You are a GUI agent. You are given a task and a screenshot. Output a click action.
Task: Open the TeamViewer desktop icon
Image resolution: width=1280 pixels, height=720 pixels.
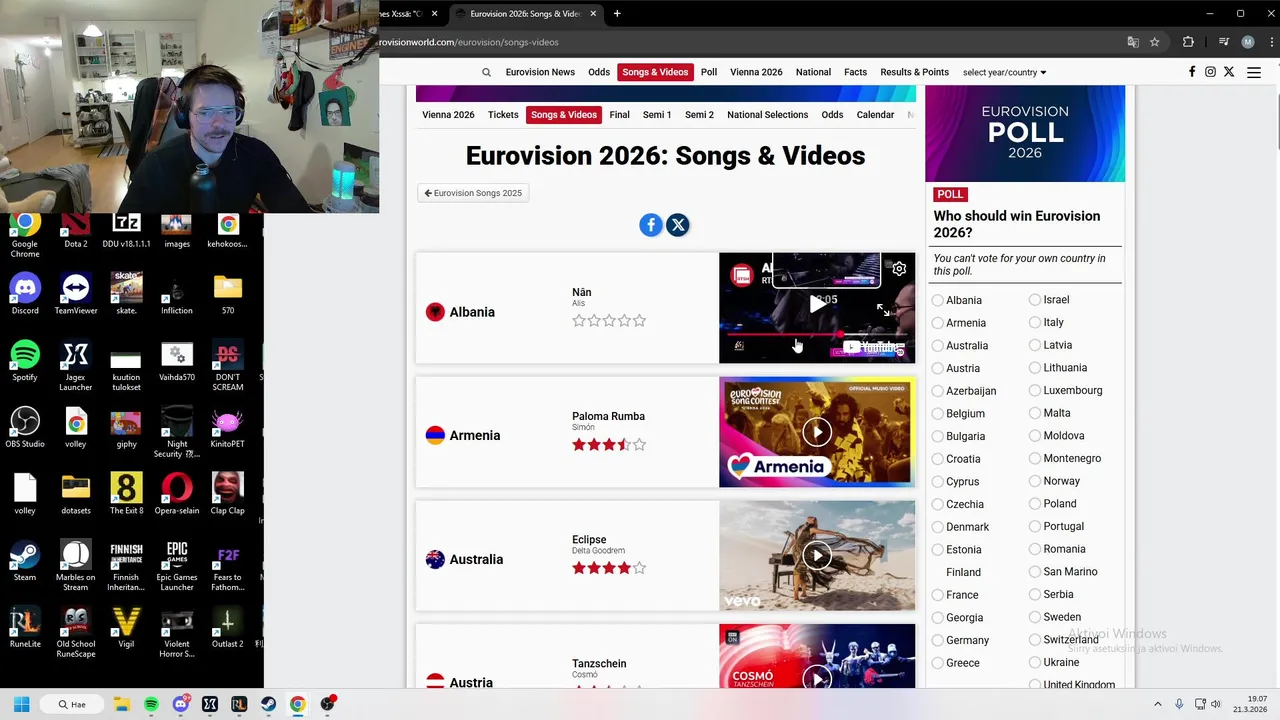[x=76, y=293]
